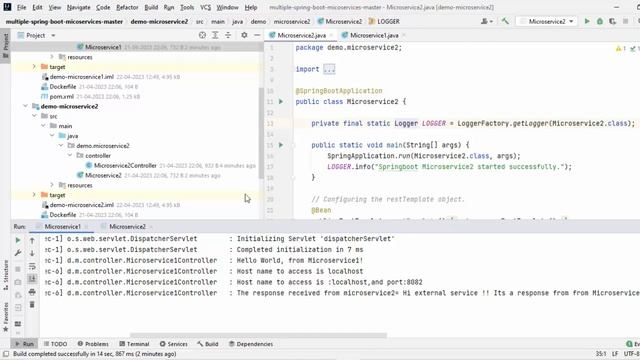
Task: Toggle scroll to end in the Run console
Action: click(32, 279)
